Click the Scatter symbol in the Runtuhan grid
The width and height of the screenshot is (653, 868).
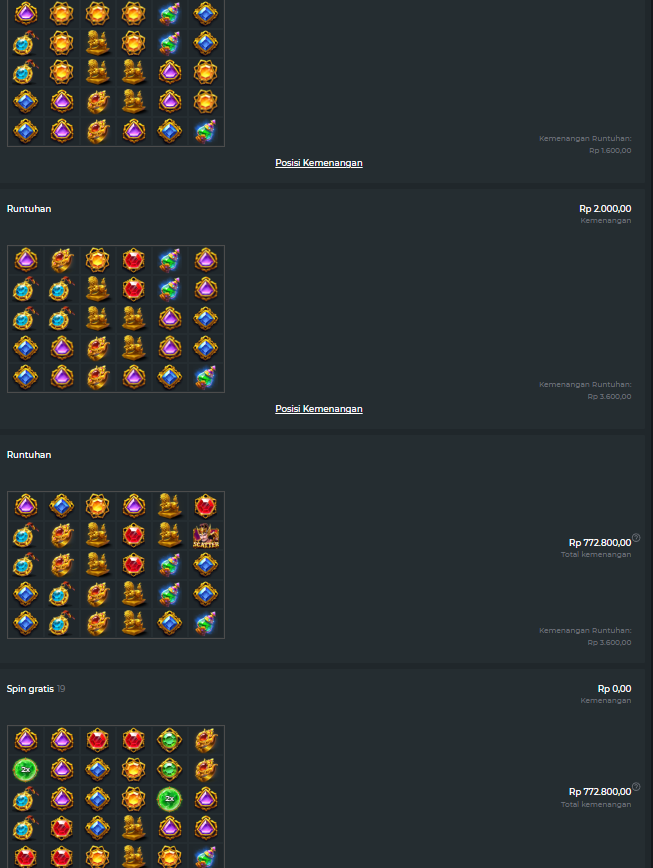click(x=205, y=536)
